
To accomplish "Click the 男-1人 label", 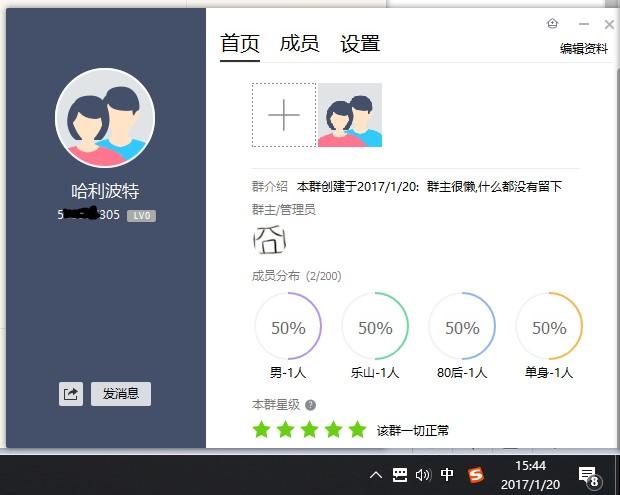I will [288, 372].
